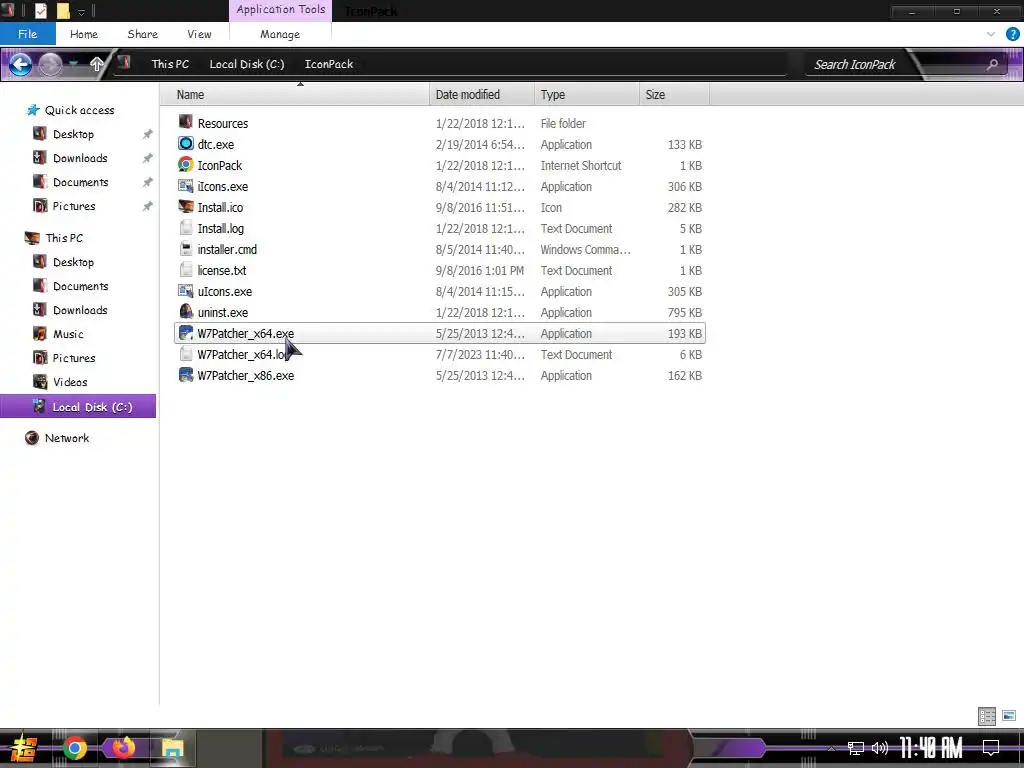Image resolution: width=1024 pixels, height=768 pixels.
Task: Open Music under This PC
Action: coord(68,334)
